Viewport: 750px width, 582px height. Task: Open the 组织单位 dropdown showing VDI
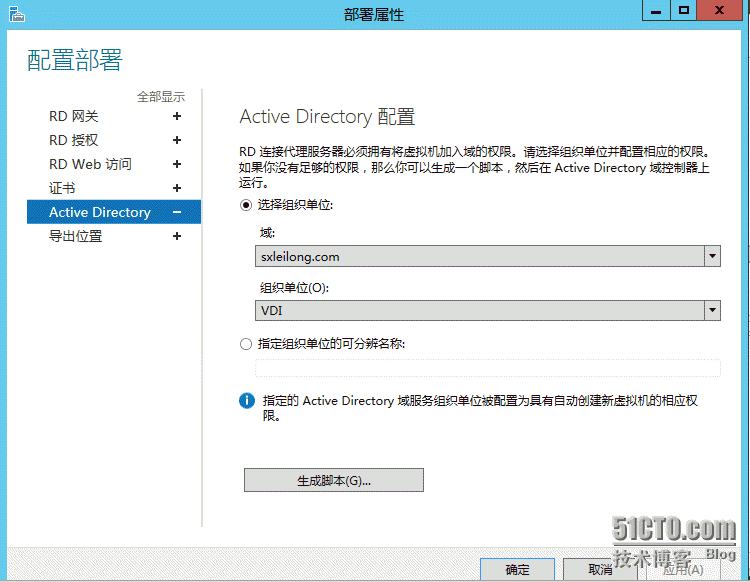coord(712,311)
